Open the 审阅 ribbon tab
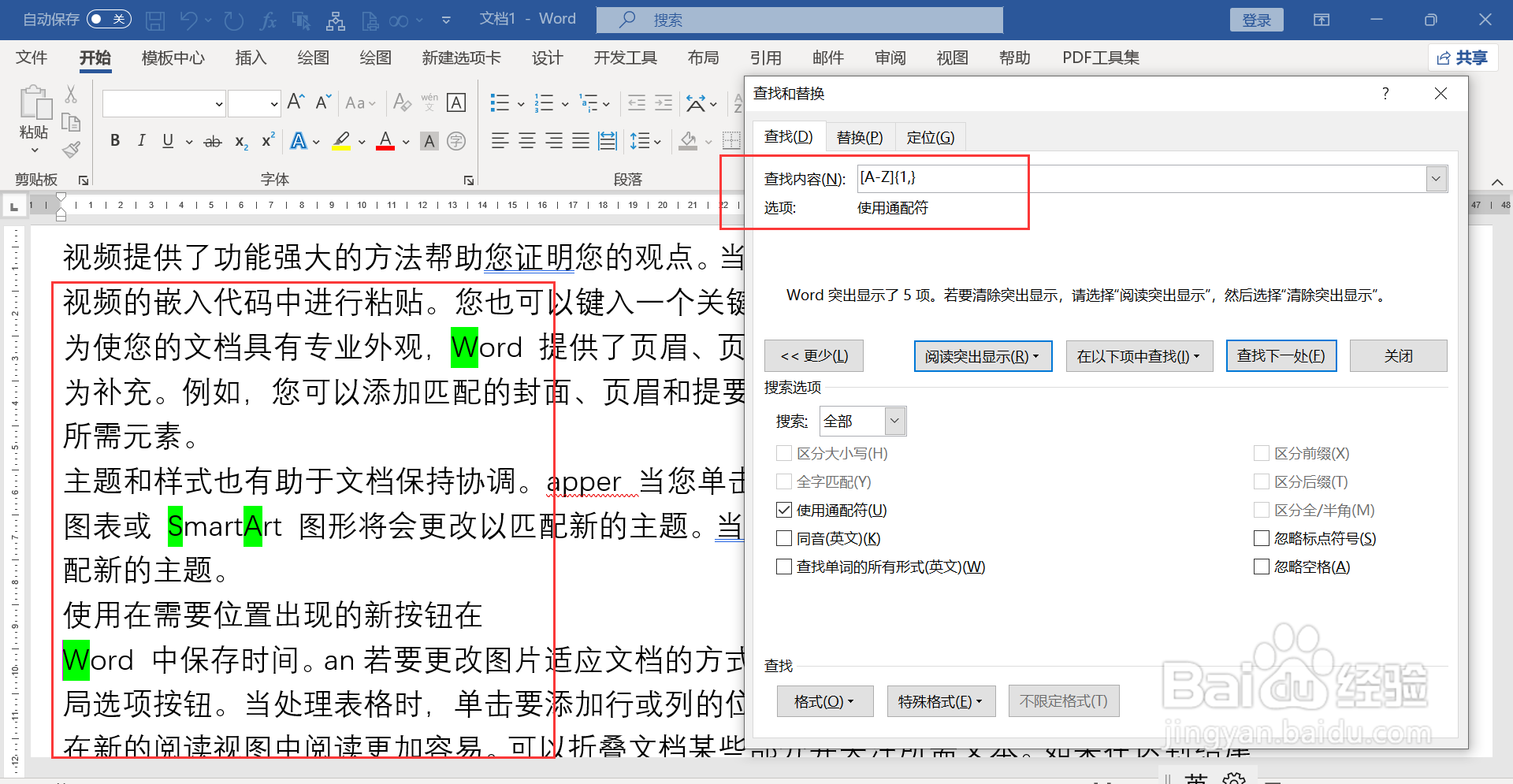The height and width of the screenshot is (784, 1513). click(x=890, y=58)
